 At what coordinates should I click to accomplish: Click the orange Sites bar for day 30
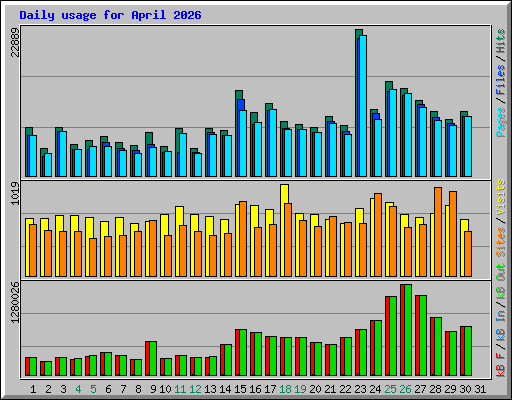click(x=468, y=254)
